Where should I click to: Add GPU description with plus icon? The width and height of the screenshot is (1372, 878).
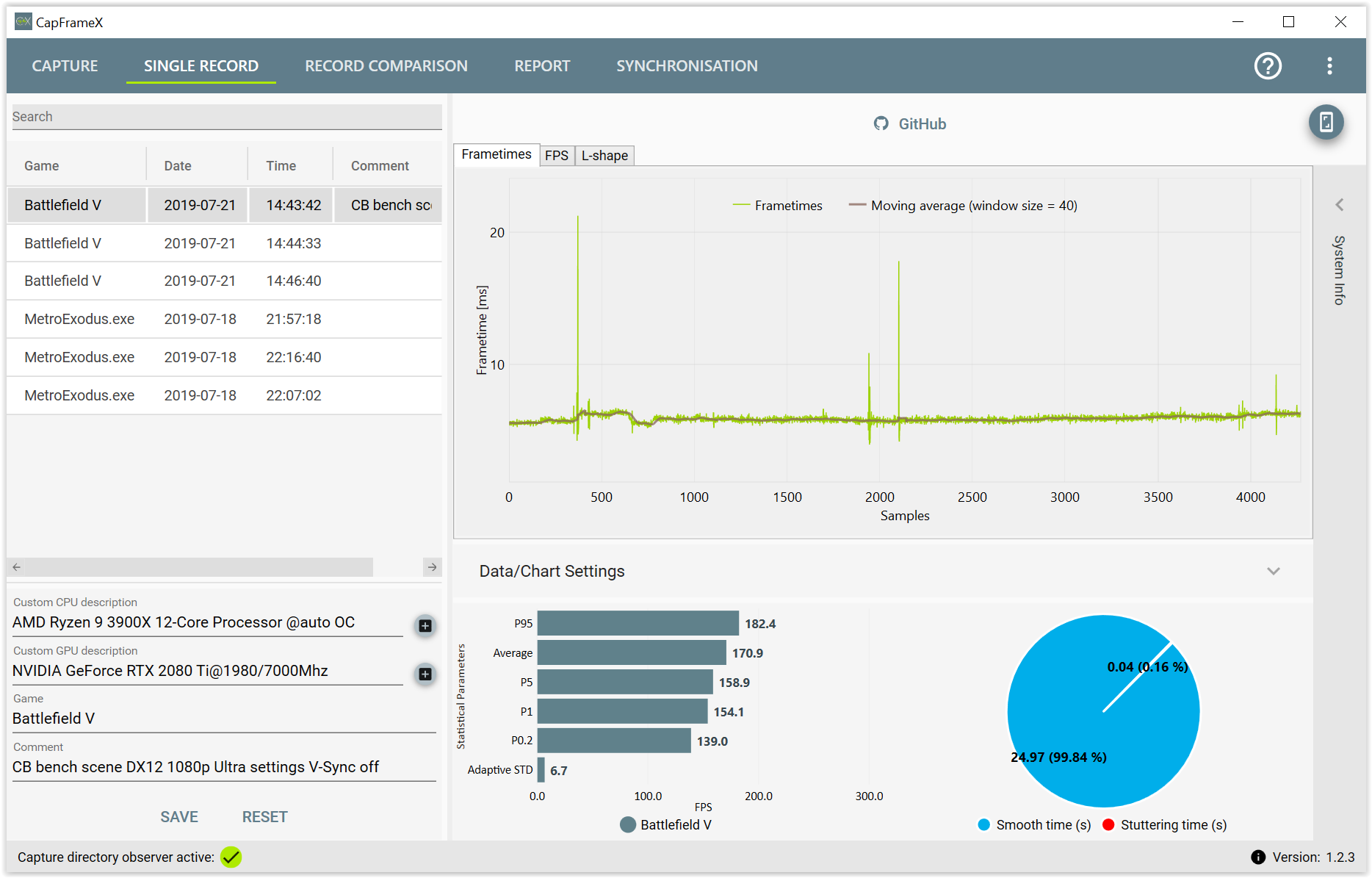coord(425,674)
